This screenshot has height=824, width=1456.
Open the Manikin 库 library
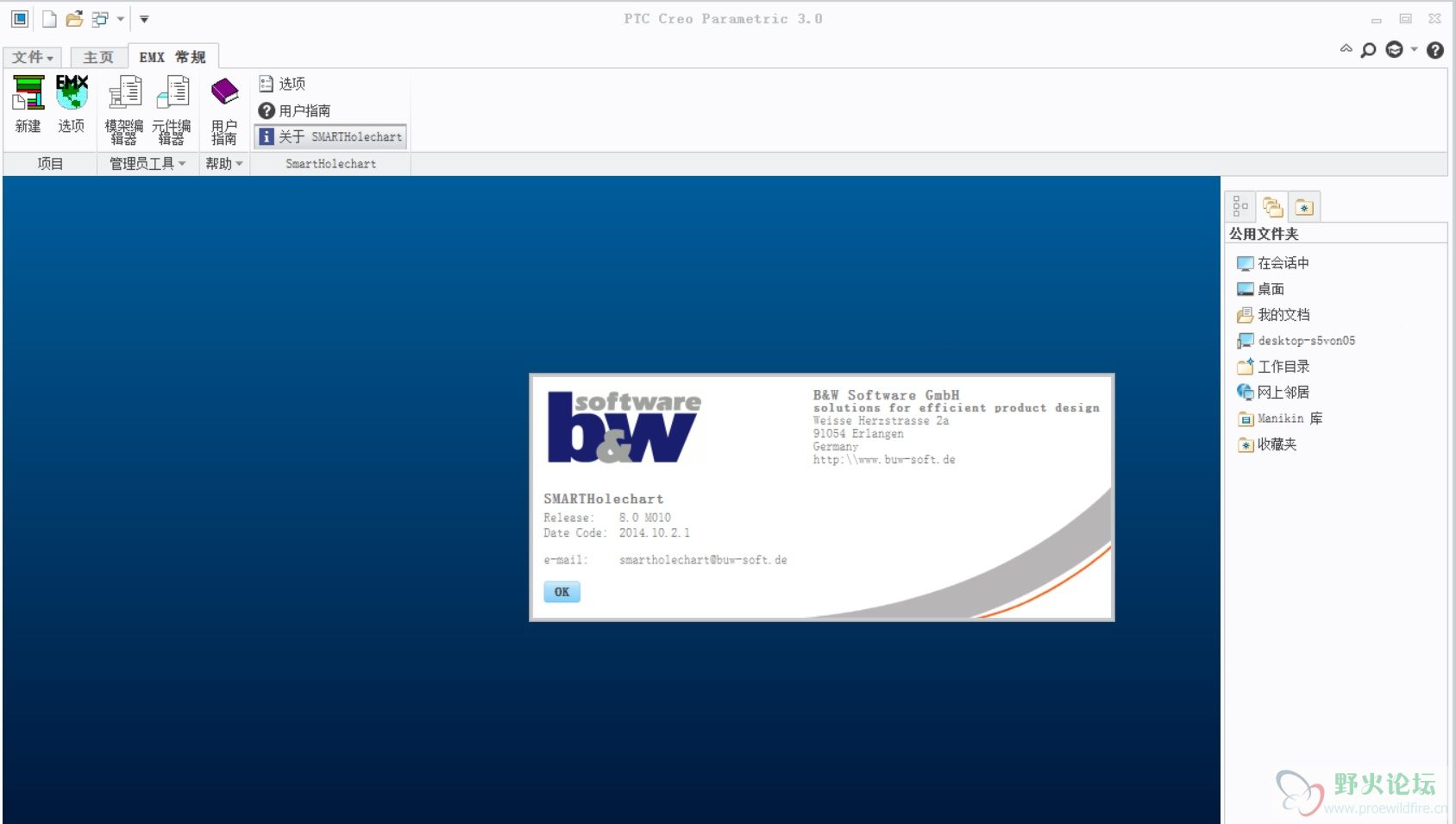pos(1280,418)
